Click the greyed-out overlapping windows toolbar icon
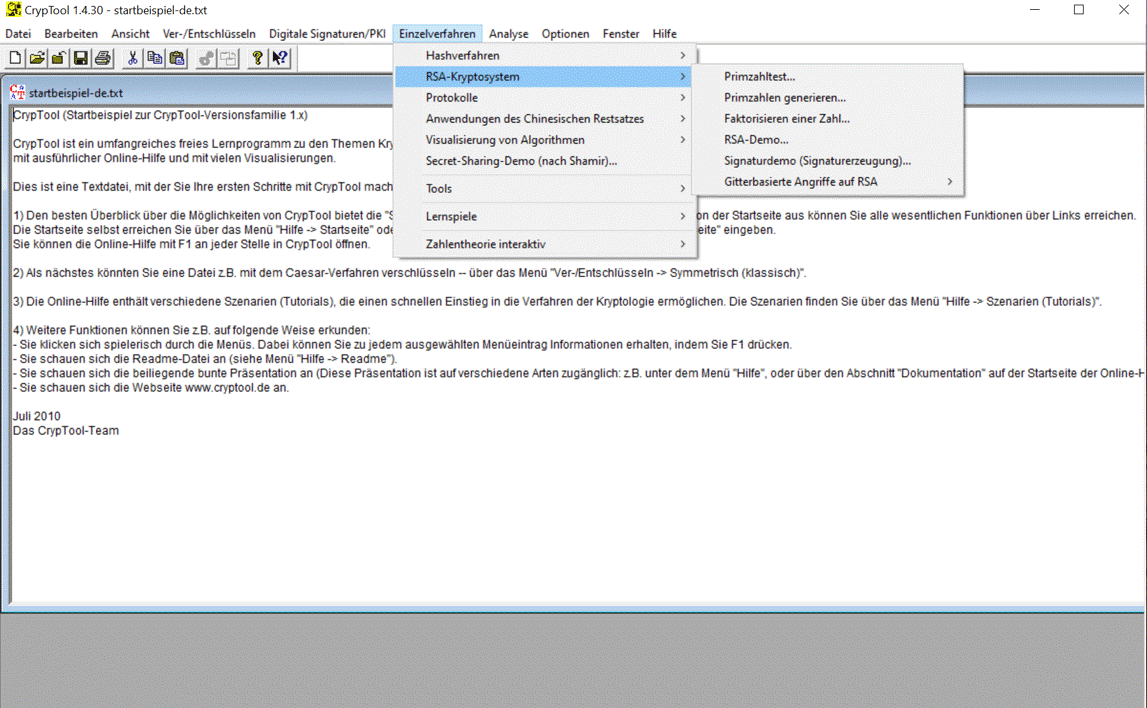The image size is (1147, 708). (x=228, y=59)
